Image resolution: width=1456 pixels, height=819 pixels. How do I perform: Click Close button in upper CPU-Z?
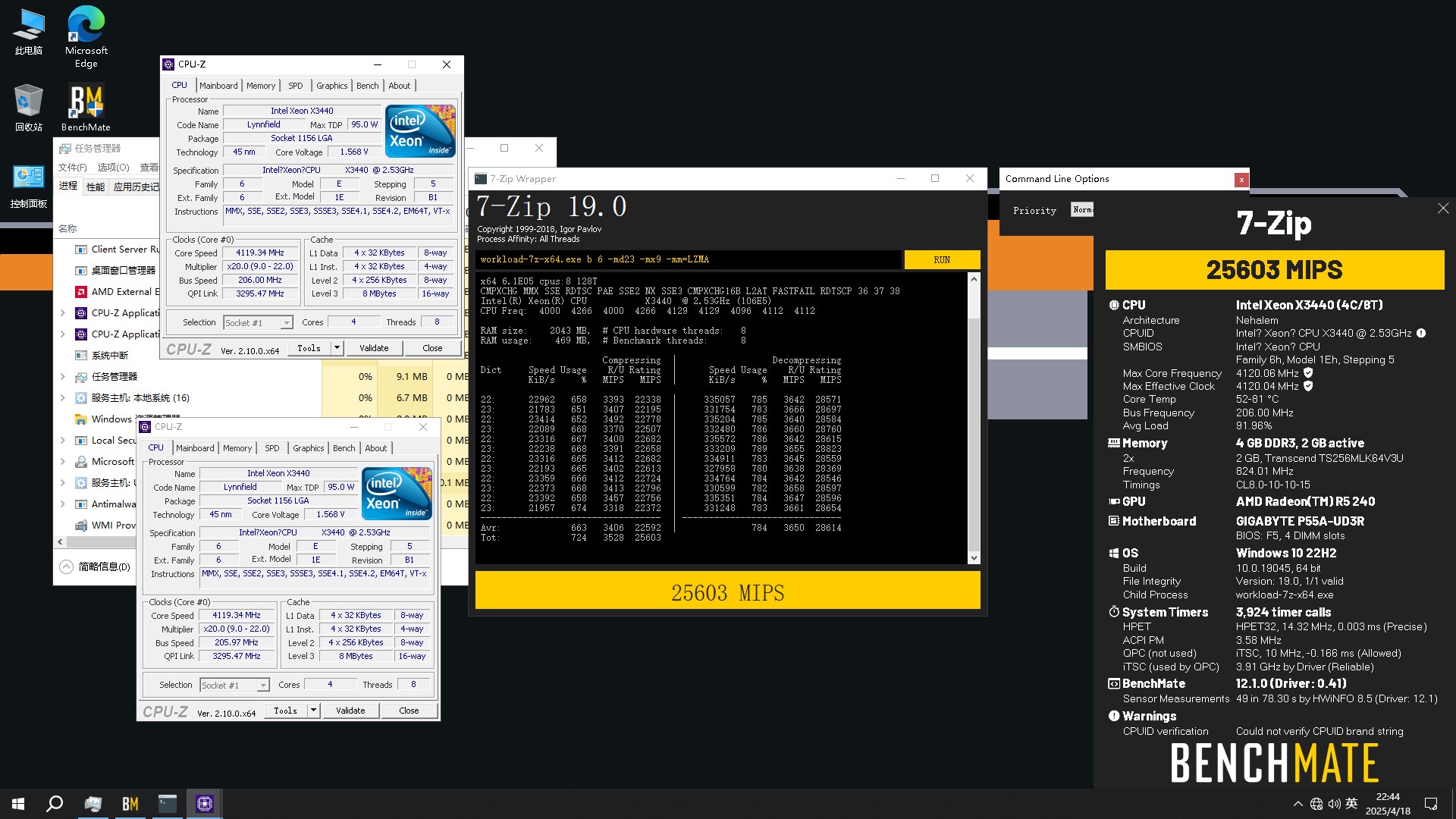click(432, 348)
